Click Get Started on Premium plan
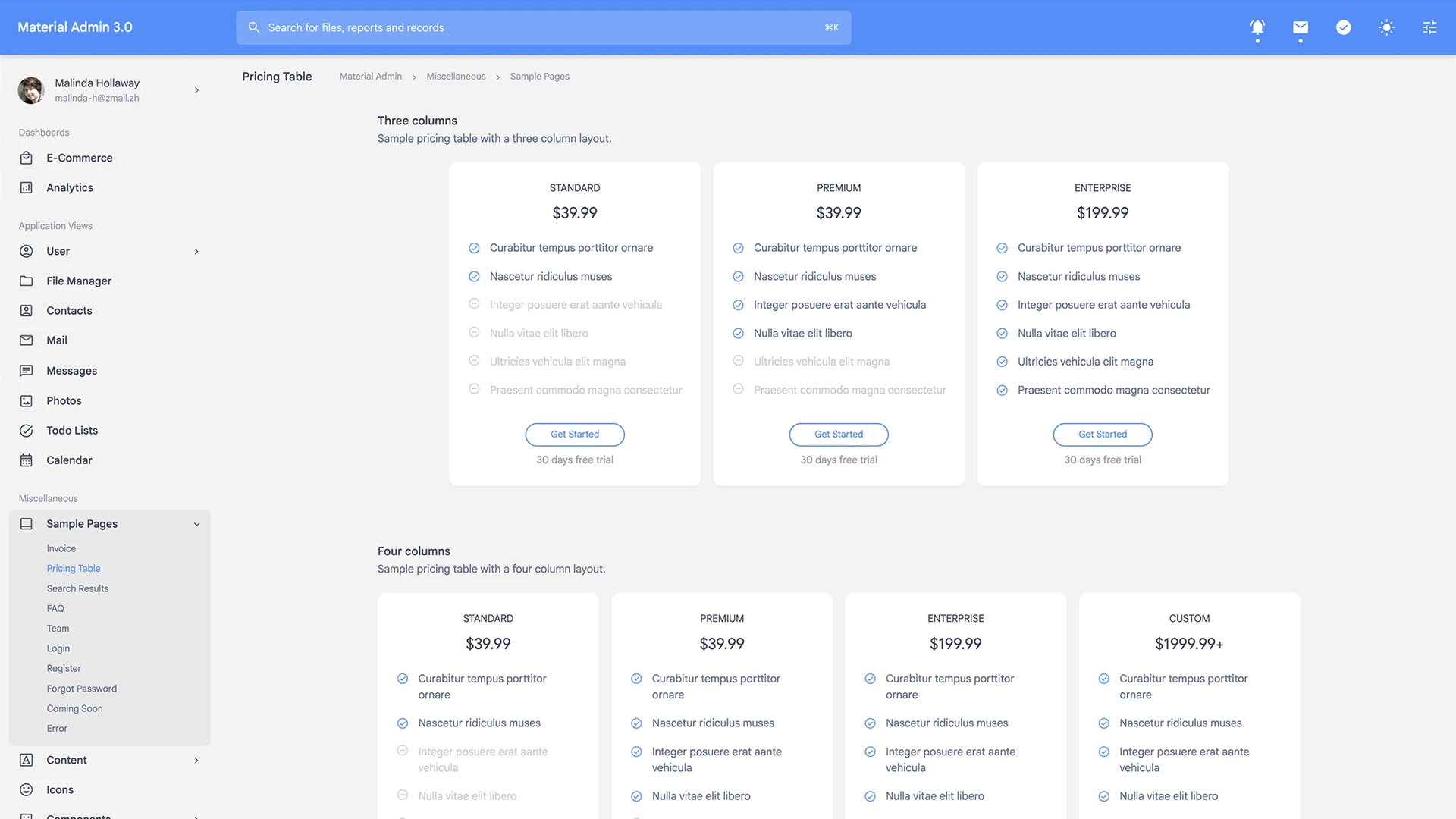 click(x=839, y=435)
